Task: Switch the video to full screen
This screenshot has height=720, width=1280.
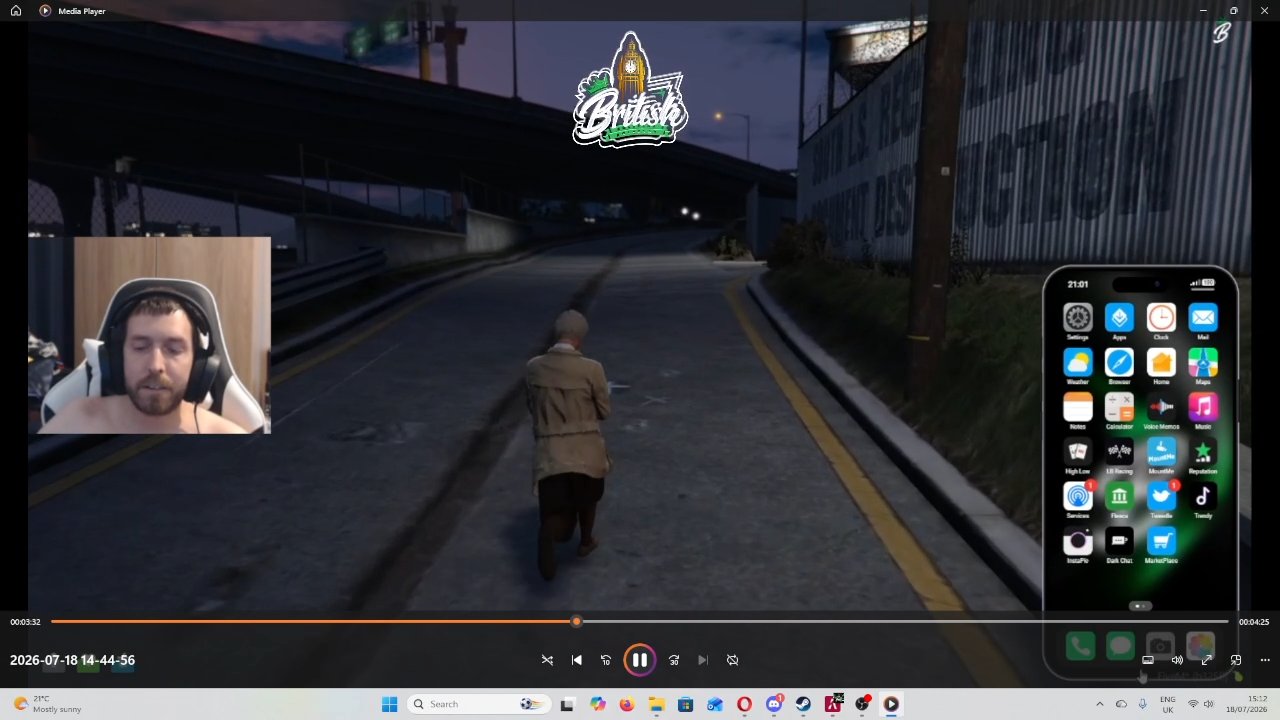Action: [1207, 660]
